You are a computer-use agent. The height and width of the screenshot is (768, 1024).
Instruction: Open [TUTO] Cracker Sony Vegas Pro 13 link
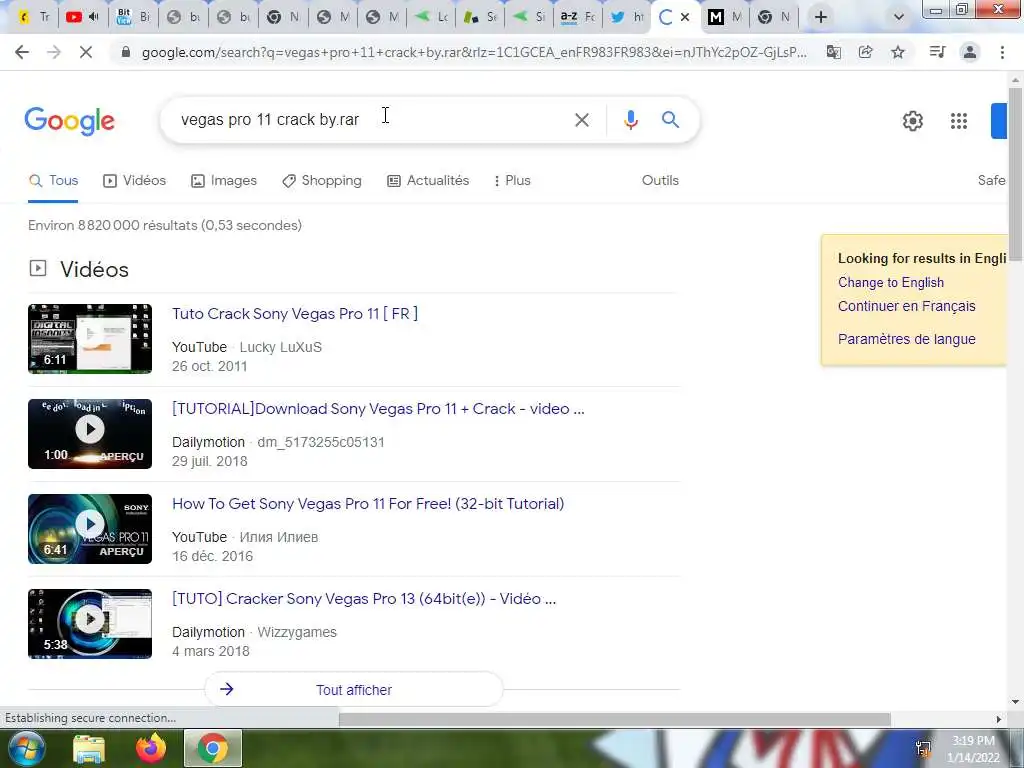(364, 599)
